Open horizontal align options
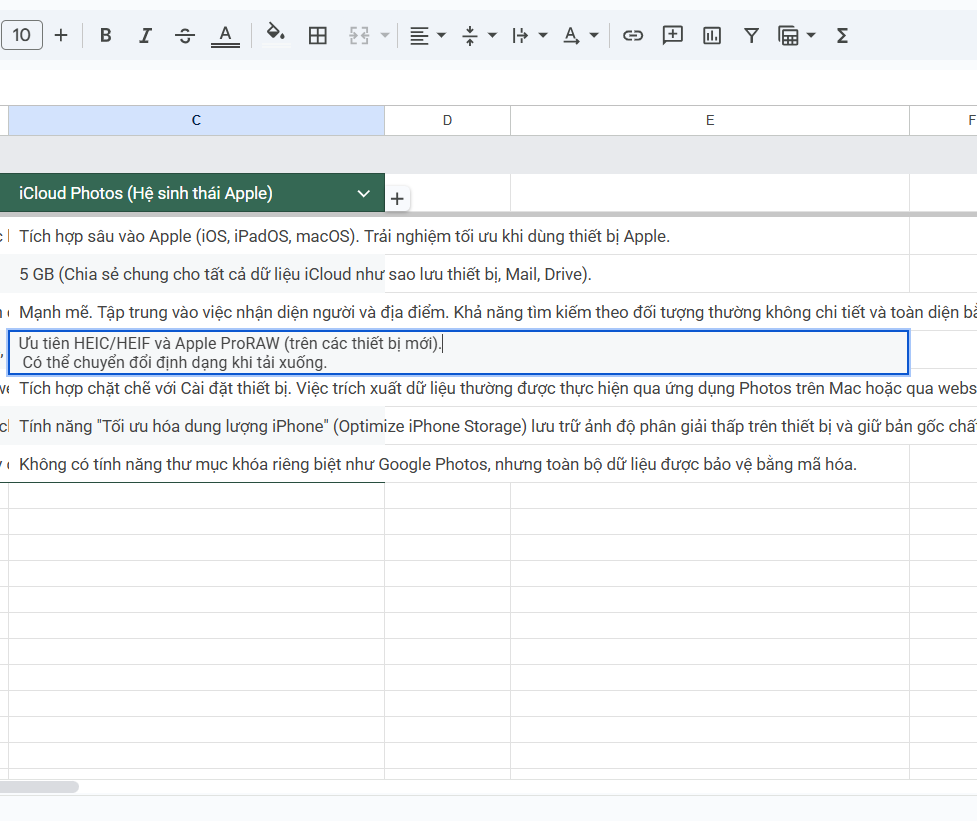Screen dimensions: 977x821 (419, 36)
